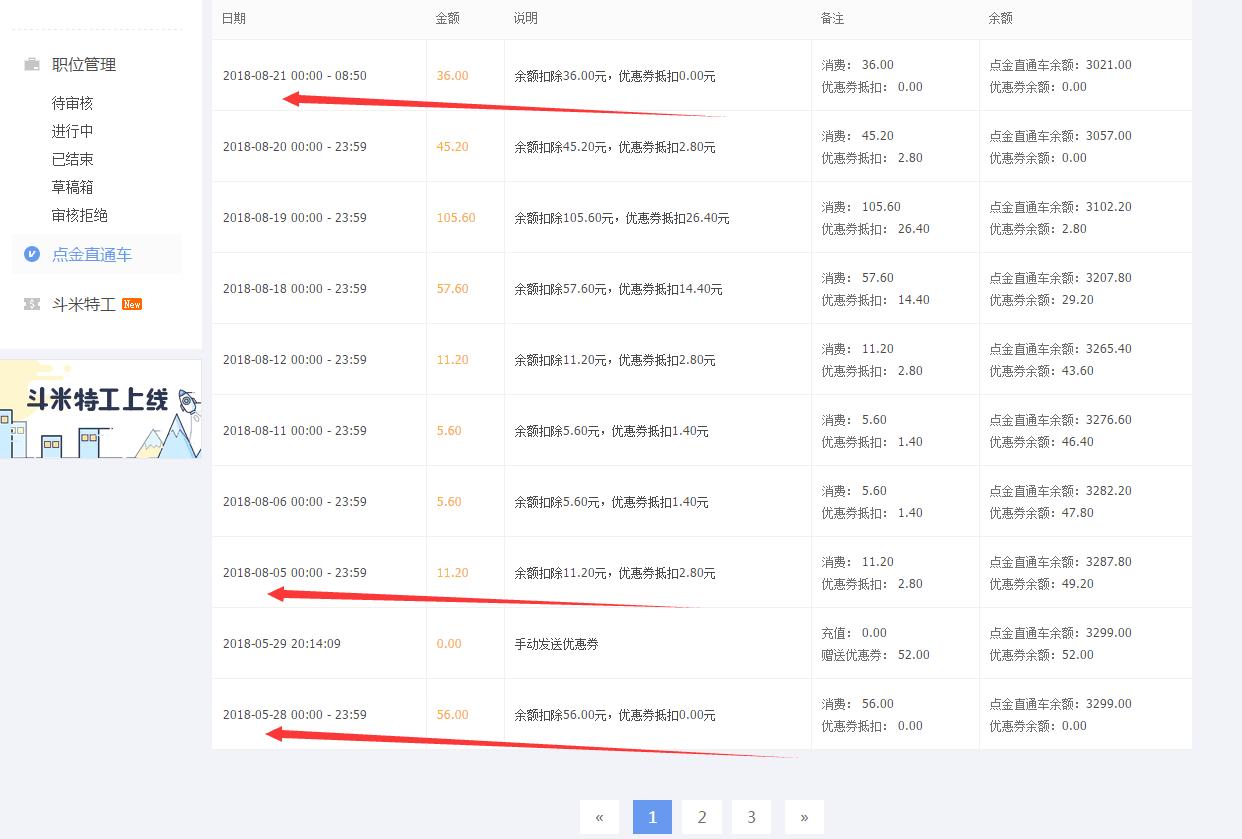This screenshot has height=839, width=1242.
Task: Click 审核拒绝 in the sidebar
Action: tap(79, 215)
